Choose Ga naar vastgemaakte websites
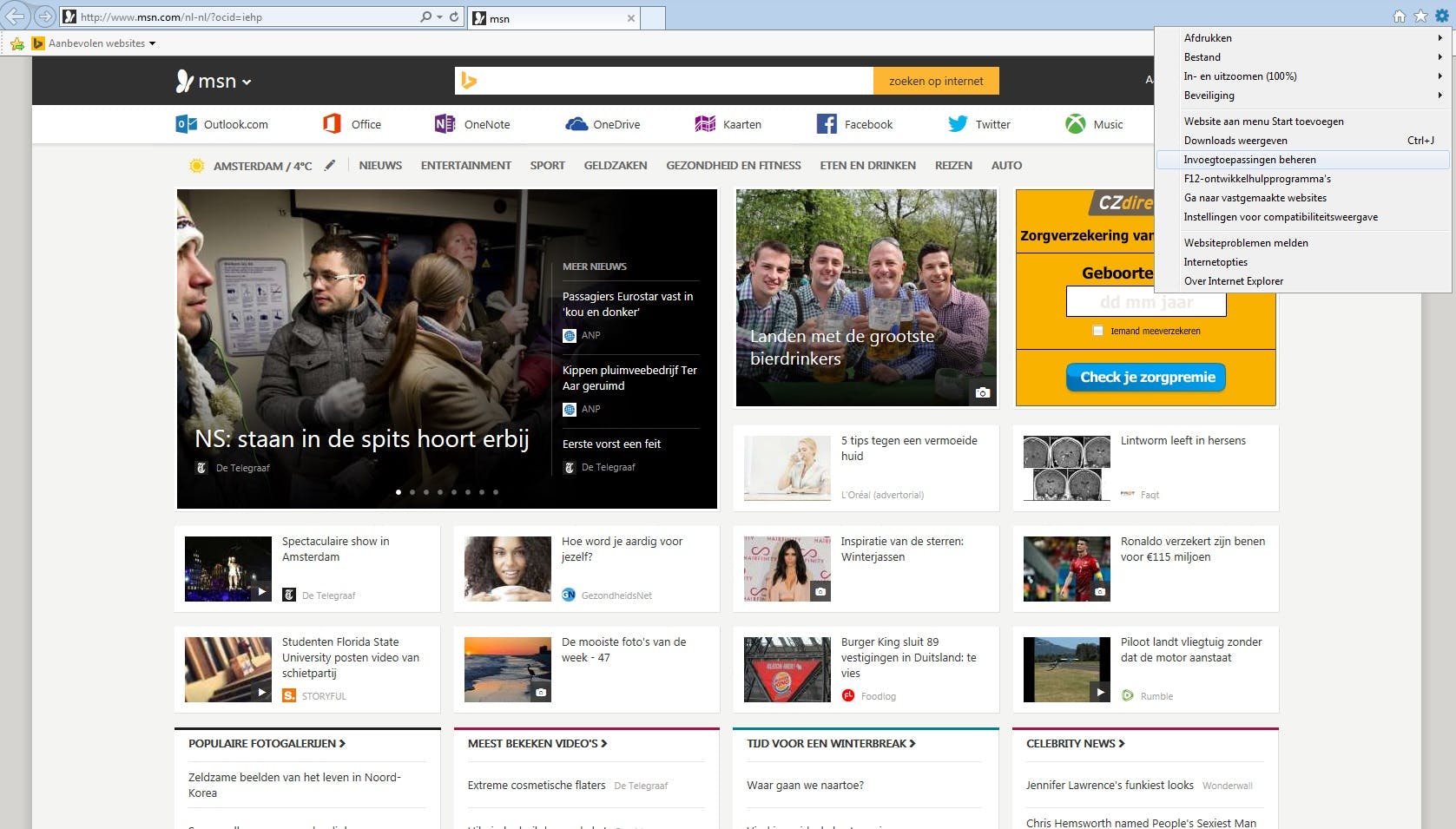The width and height of the screenshot is (1456, 829). pos(1303,198)
